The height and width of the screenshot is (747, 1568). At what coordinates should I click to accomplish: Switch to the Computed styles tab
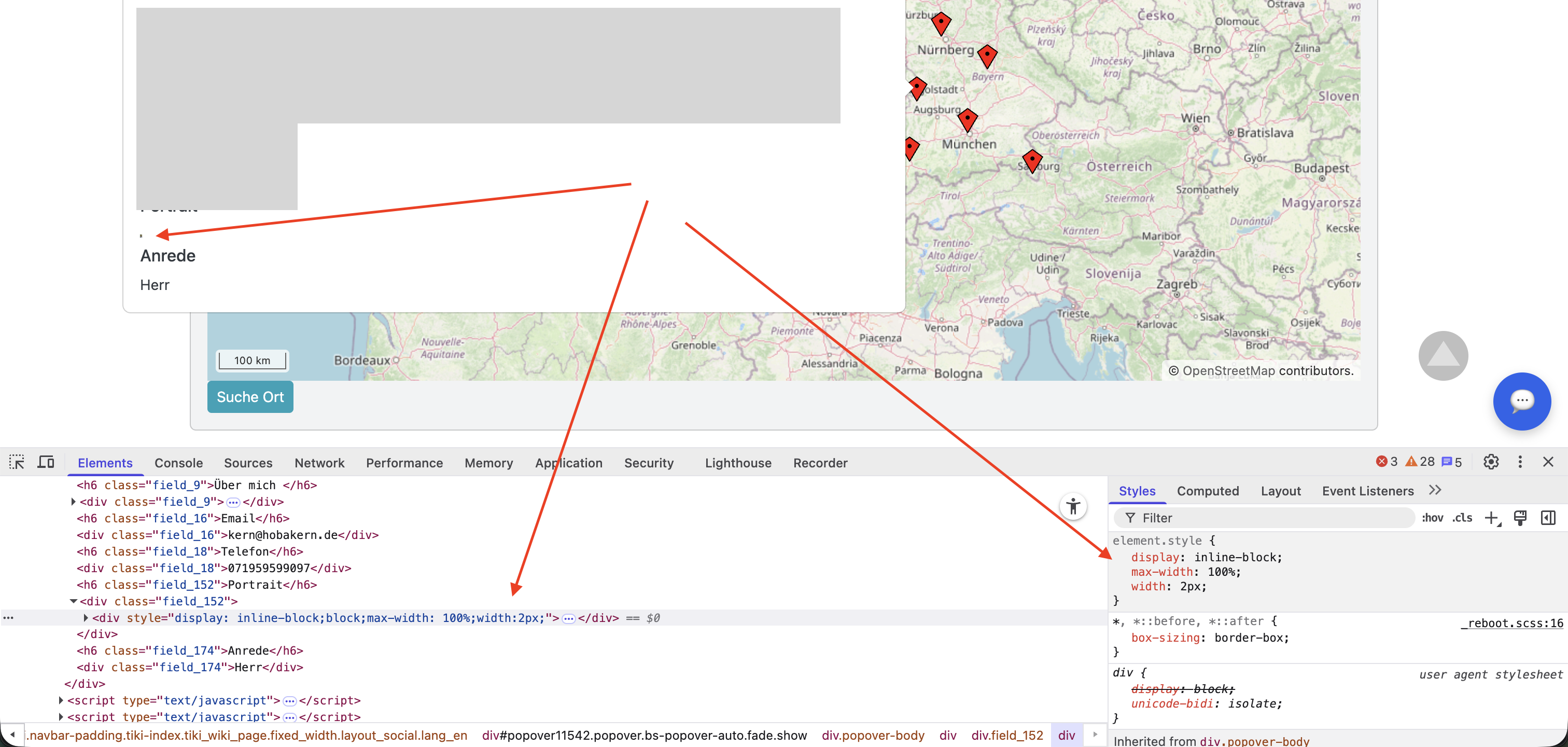[x=1208, y=491]
